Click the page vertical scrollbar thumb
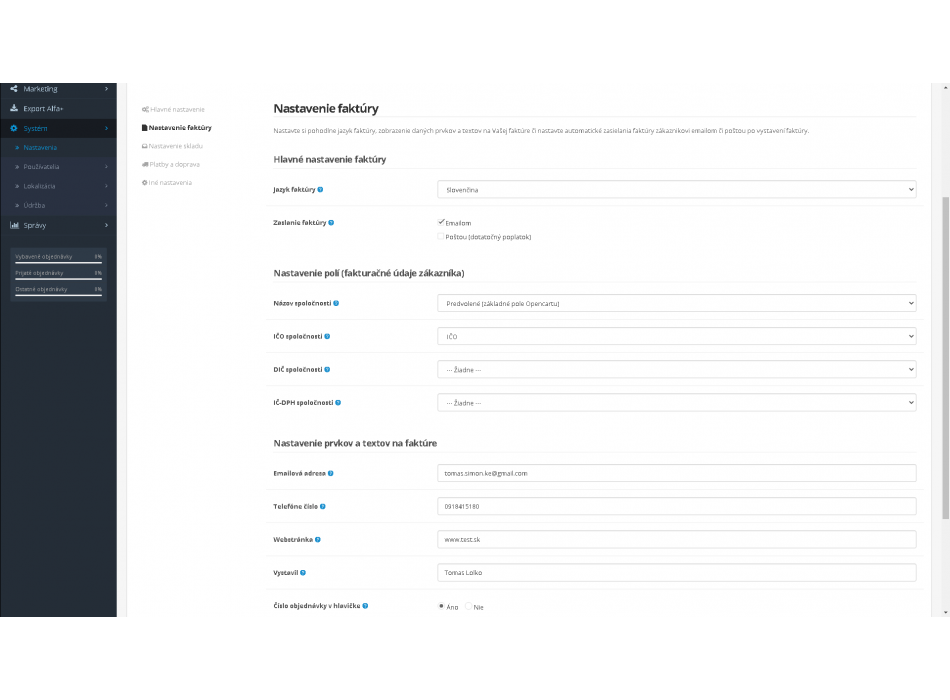 945,358
